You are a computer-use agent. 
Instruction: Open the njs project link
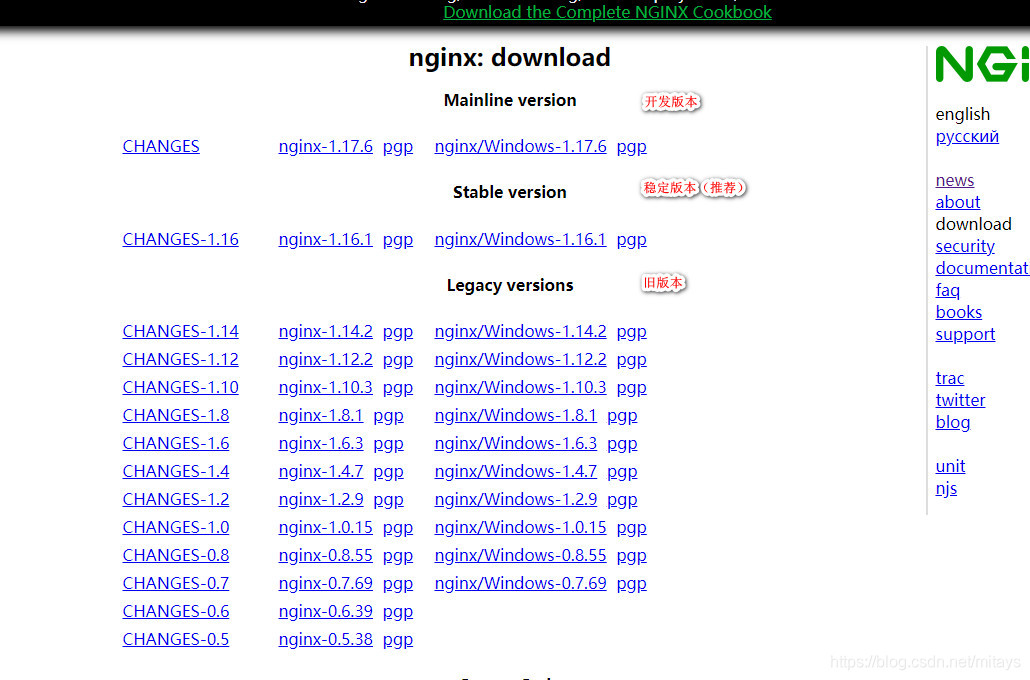pyautogui.click(x=946, y=489)
